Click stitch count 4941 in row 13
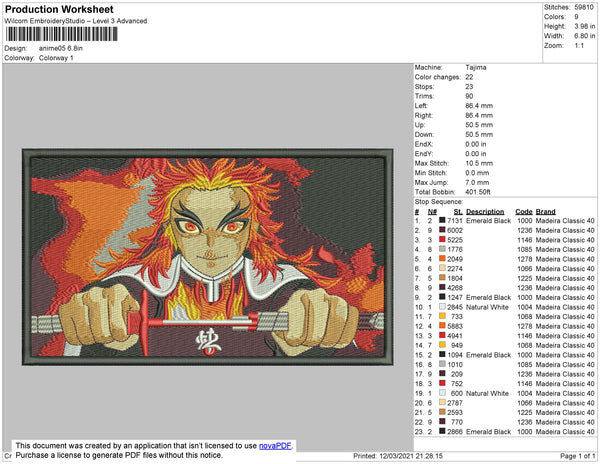Viewport: 600px width, 464px height. click(x=455, y=336)
